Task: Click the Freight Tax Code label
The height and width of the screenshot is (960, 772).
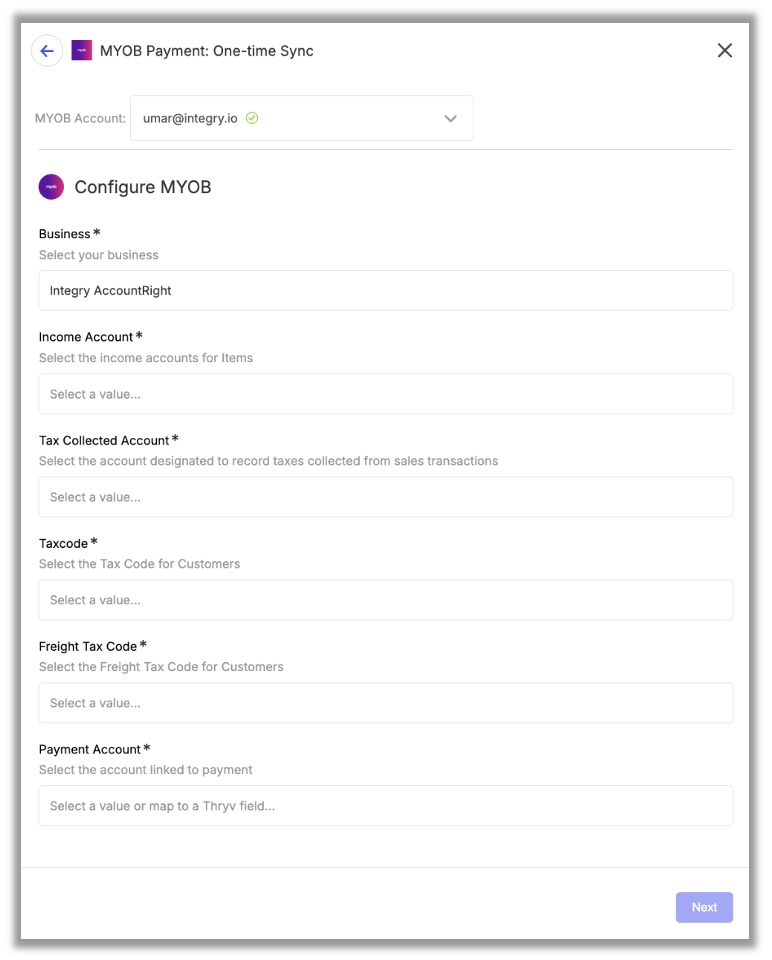Action: coord(88,647)
